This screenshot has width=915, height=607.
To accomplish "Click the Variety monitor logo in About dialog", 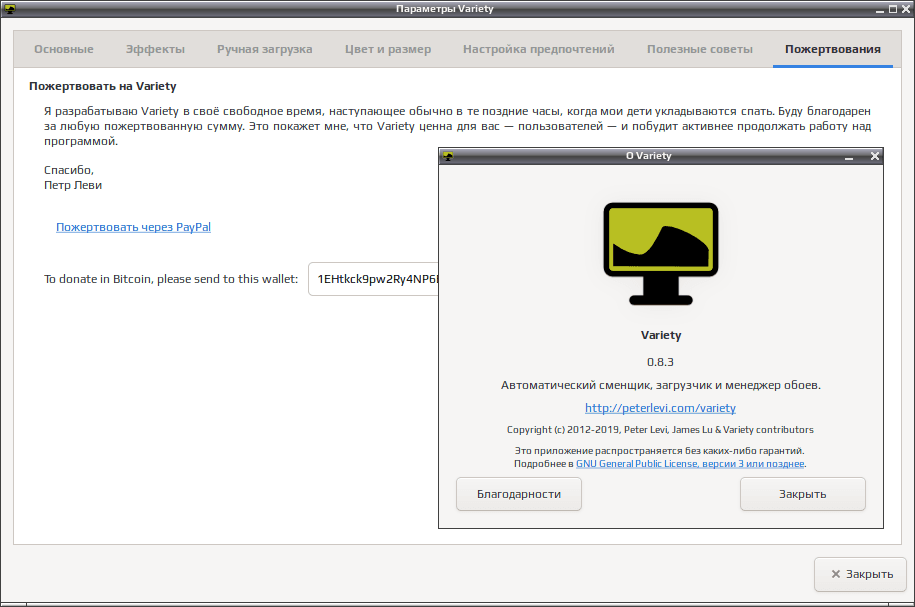I will tap(661, 254).
